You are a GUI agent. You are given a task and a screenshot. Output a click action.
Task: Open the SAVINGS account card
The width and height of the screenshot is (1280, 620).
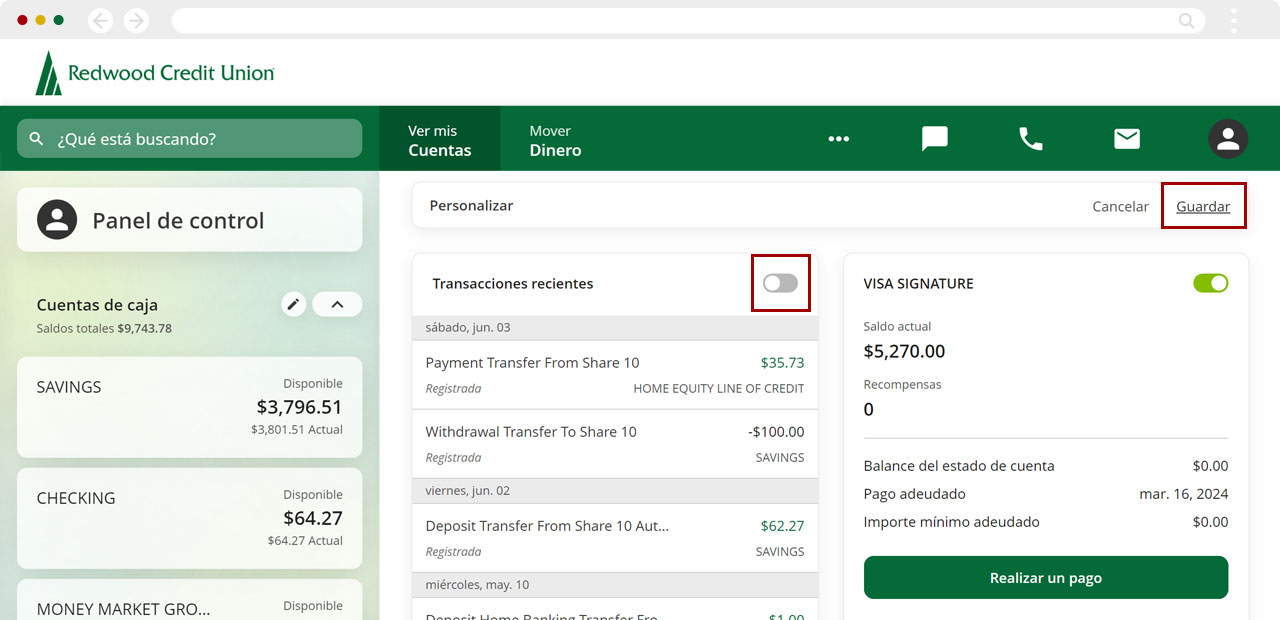coord(189,407)
